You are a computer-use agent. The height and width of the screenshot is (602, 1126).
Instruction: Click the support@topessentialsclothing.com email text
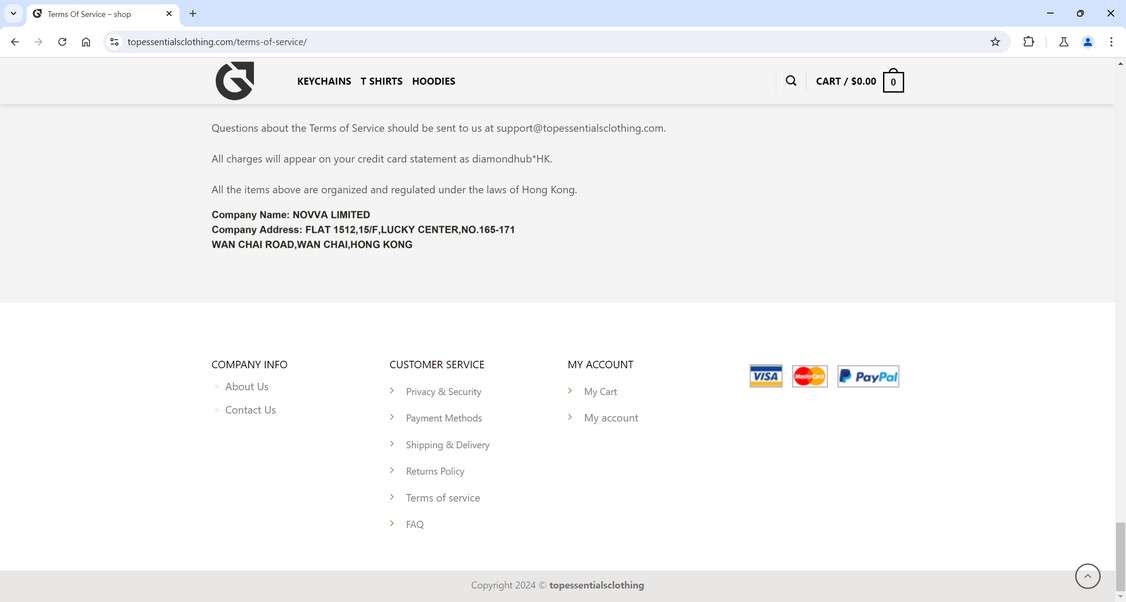pos(580,129)
